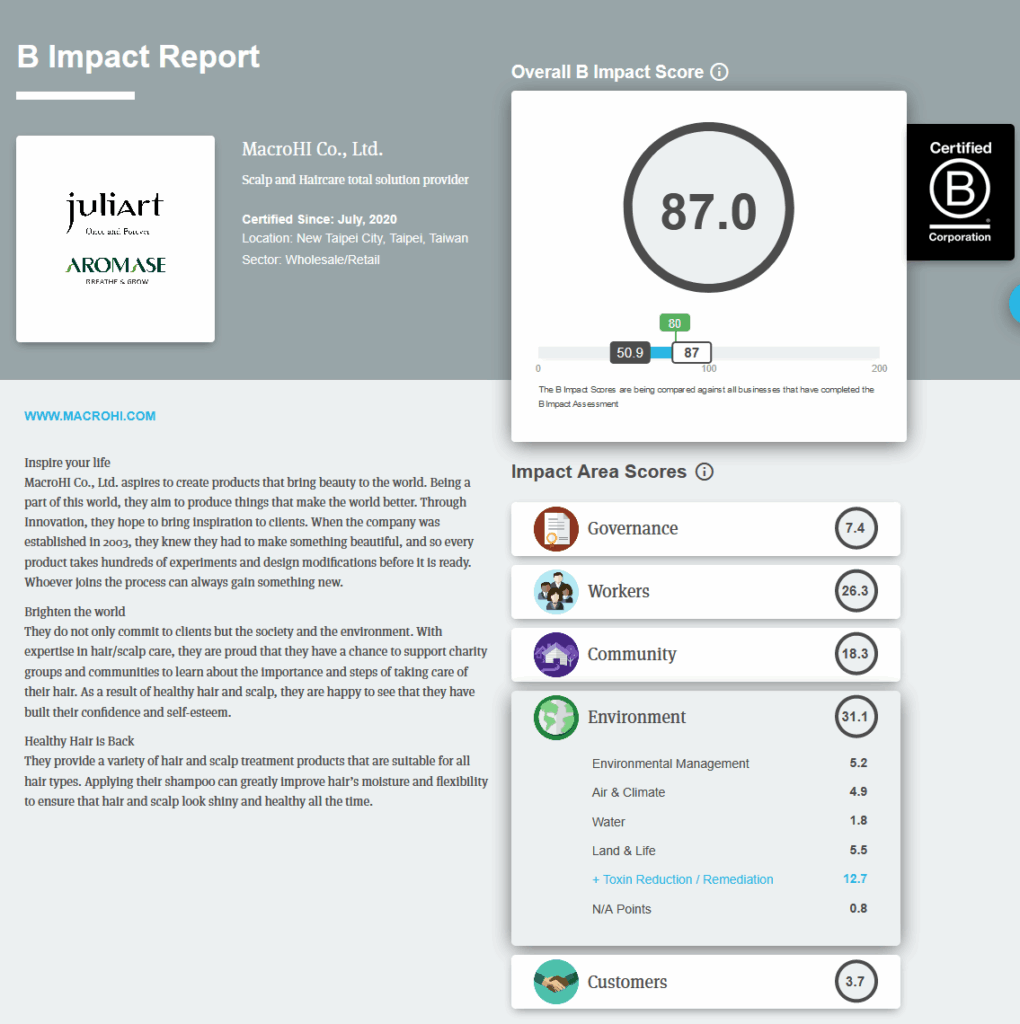
Task: Click the info icon beside Impact Area Scores
Action: (704, 472)
